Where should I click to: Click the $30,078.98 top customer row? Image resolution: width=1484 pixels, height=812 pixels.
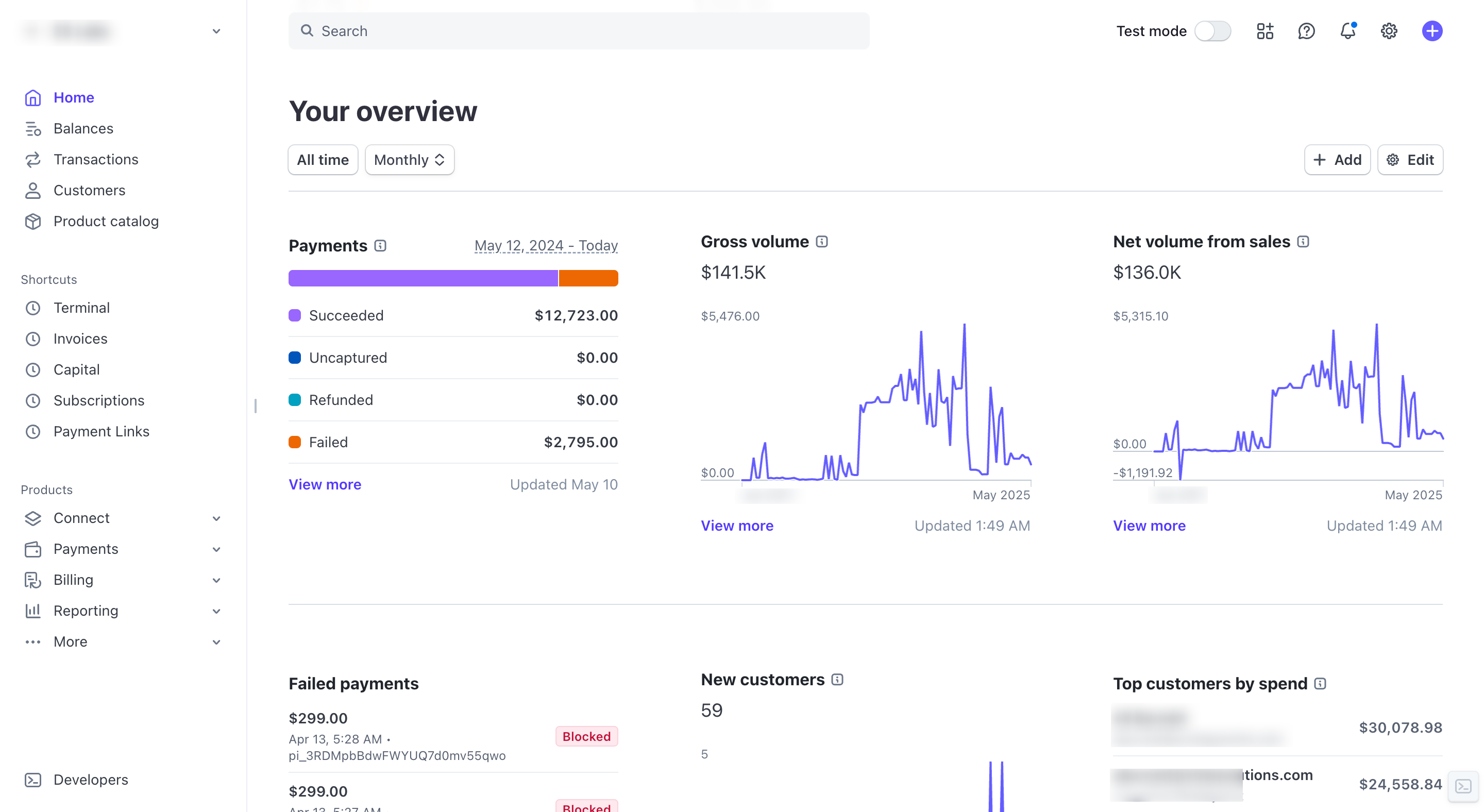[x=1277, y=728]
